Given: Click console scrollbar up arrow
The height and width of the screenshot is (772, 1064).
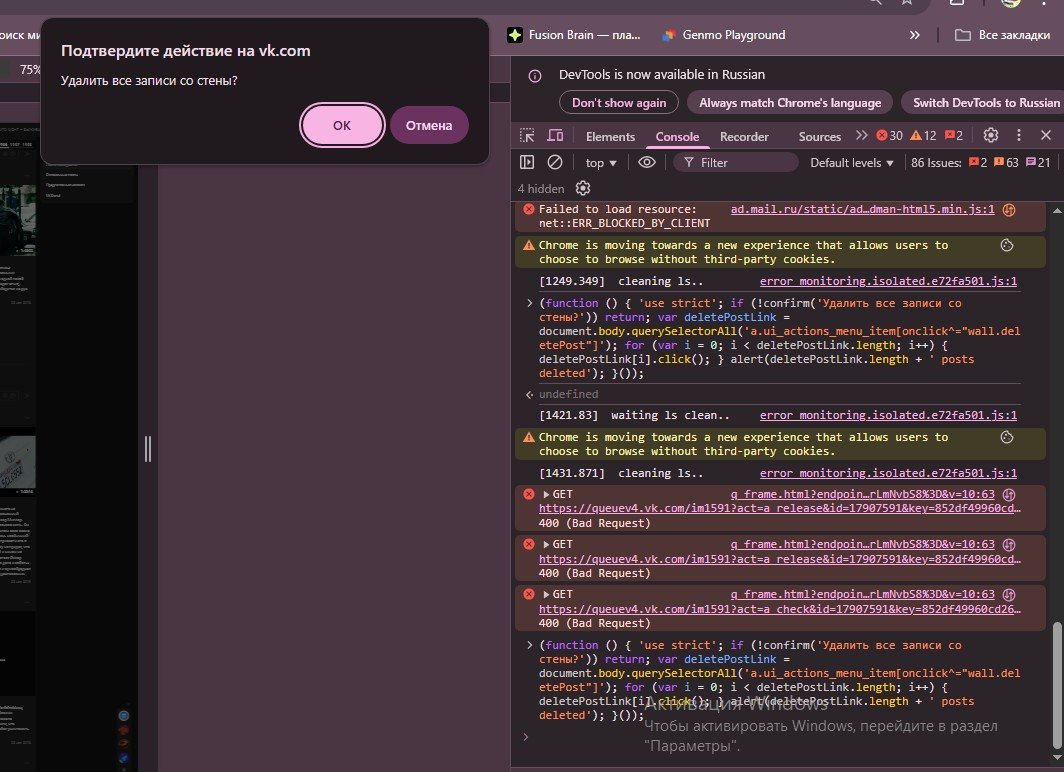Looking at the screenshot, I should 1057,211.
